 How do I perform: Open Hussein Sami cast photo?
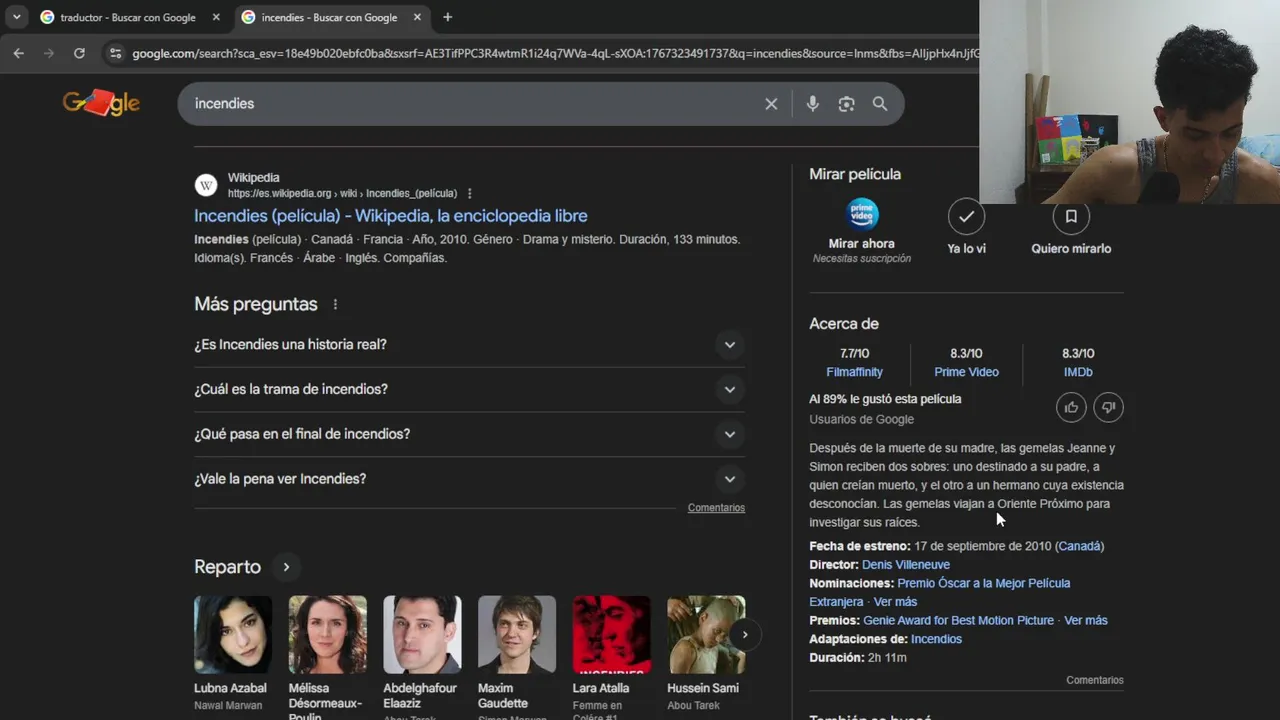[x=706, y=635]
